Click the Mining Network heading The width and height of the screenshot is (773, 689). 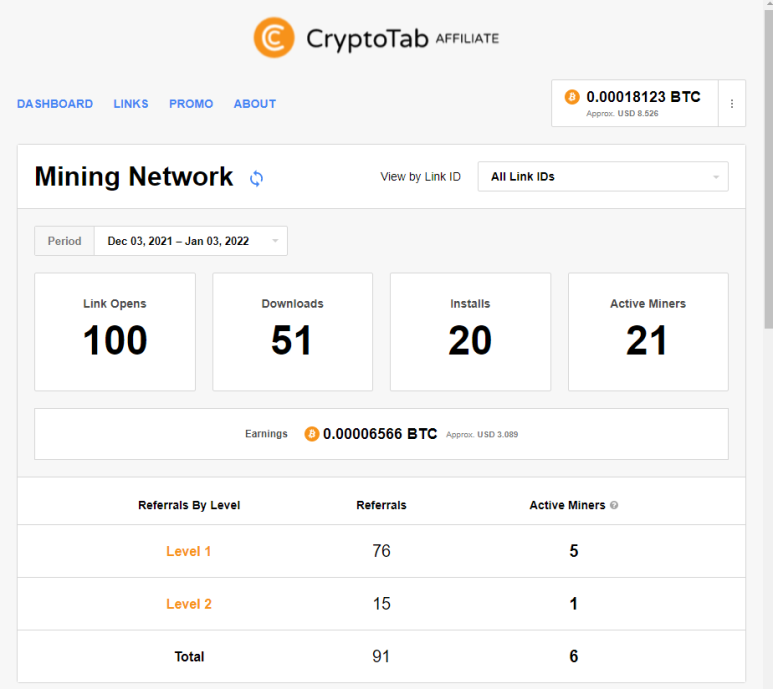click(x=134, y=176)
